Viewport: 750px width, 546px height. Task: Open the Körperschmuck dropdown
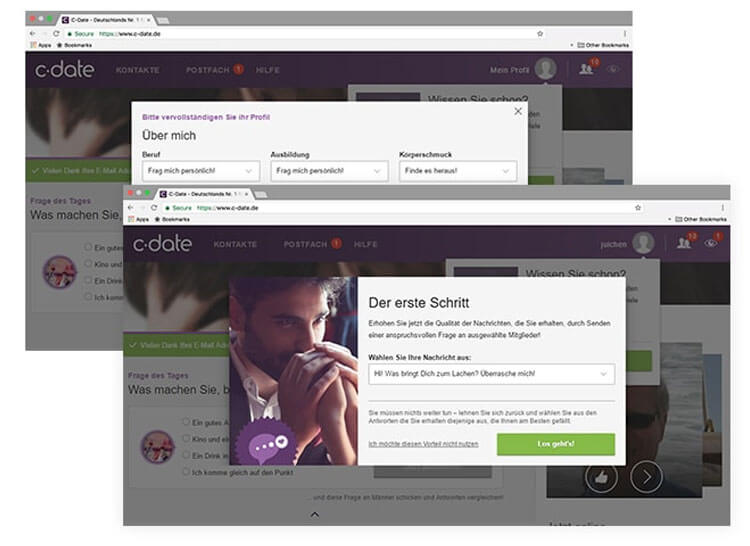[458, 171]
